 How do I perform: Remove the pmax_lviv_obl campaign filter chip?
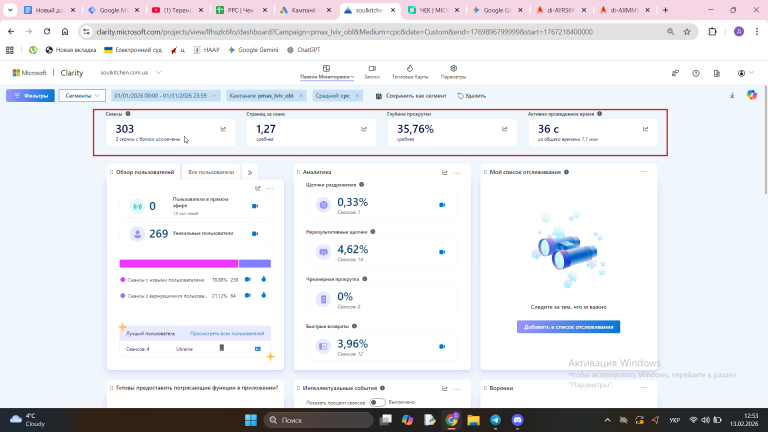click(x=301, y=96)
